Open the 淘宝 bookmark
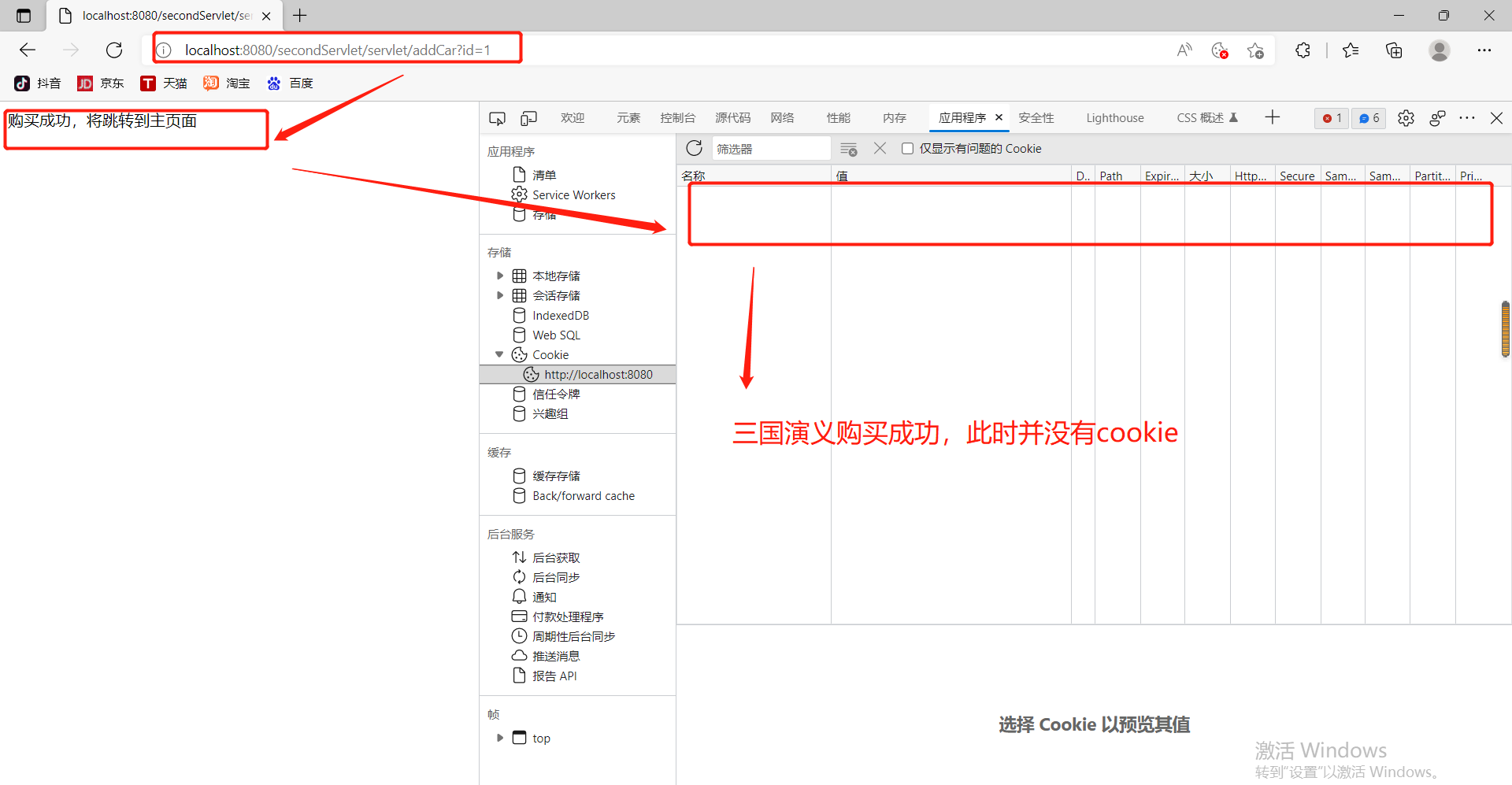1512x785 pixels. click(x=227, y=83)
